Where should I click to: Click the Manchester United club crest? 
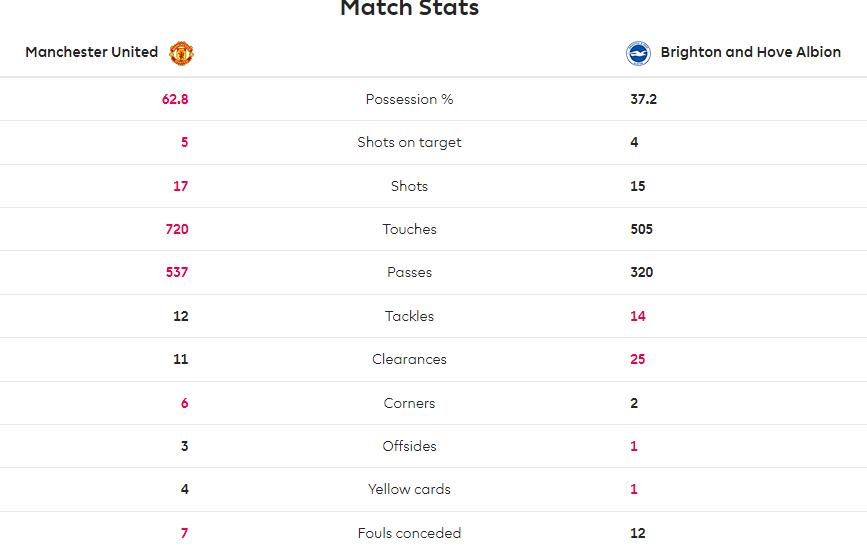181,53
